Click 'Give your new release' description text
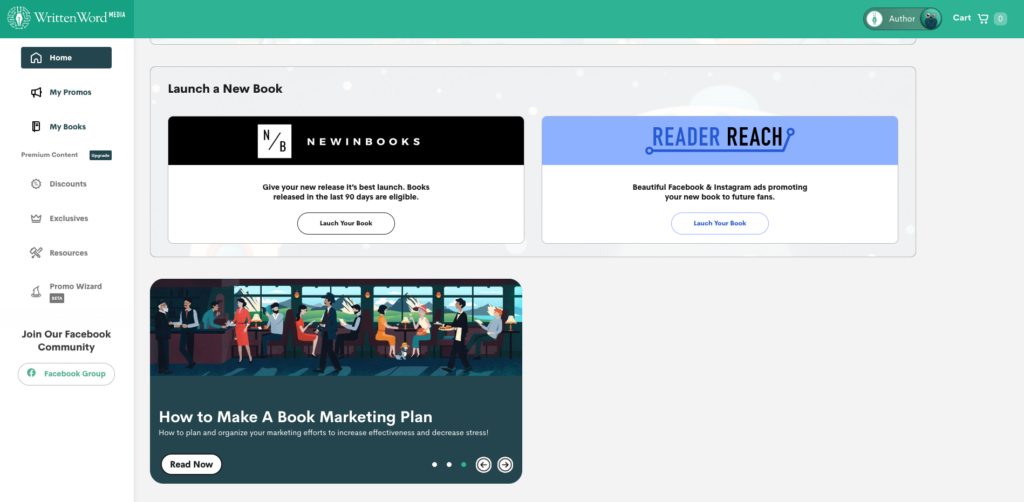 [346, 192]
